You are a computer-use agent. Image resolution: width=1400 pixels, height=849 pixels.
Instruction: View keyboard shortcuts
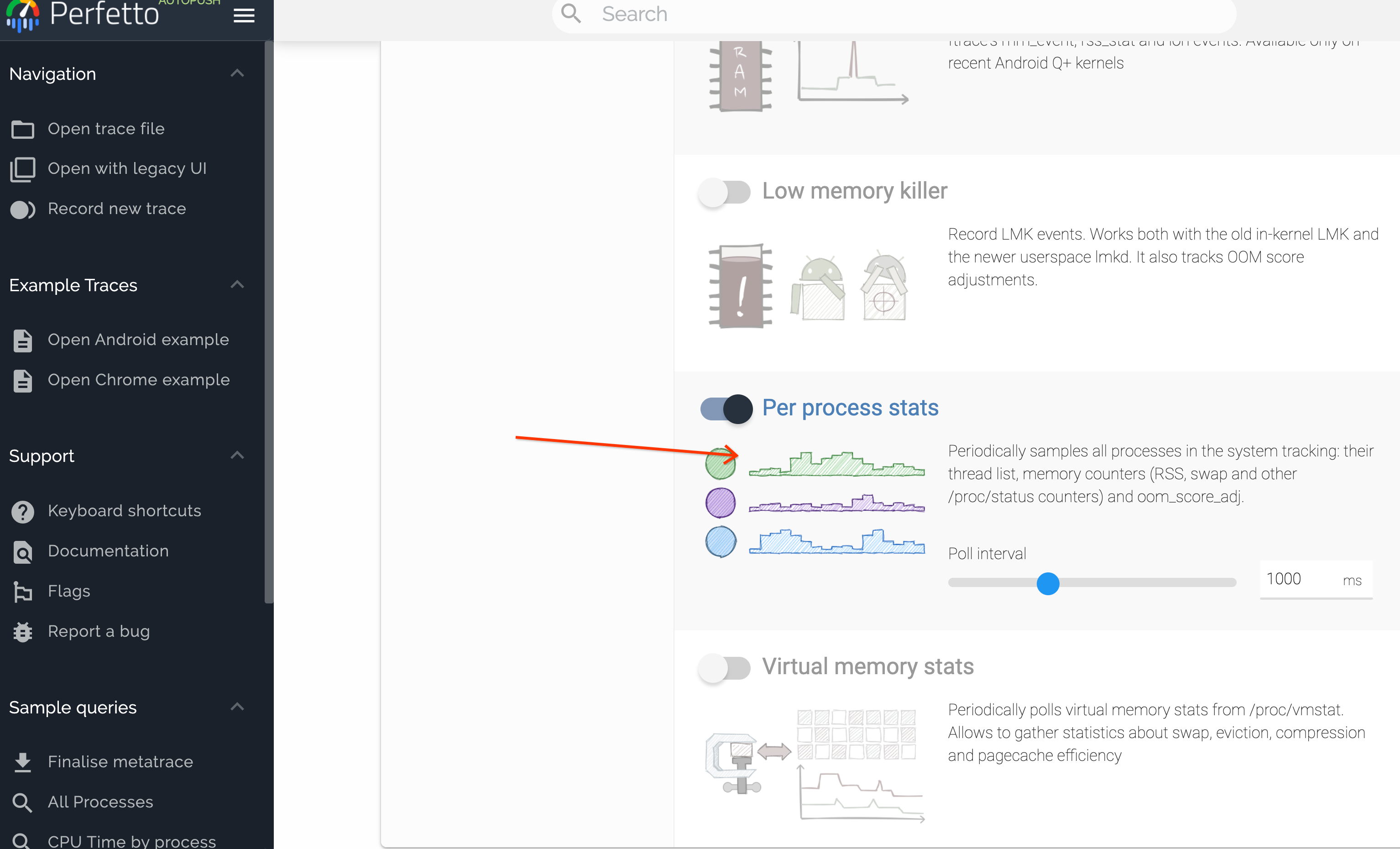[124, 510]
